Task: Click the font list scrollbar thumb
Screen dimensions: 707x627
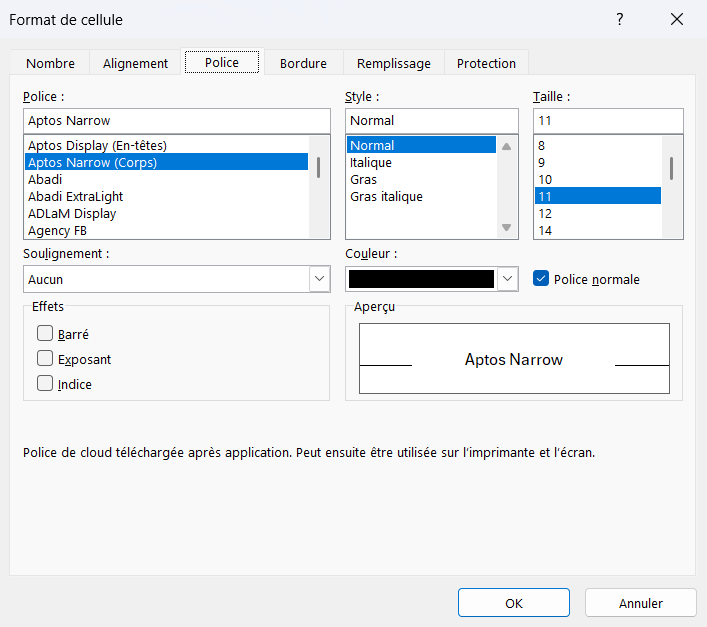Action: click(x=318, y=168)
